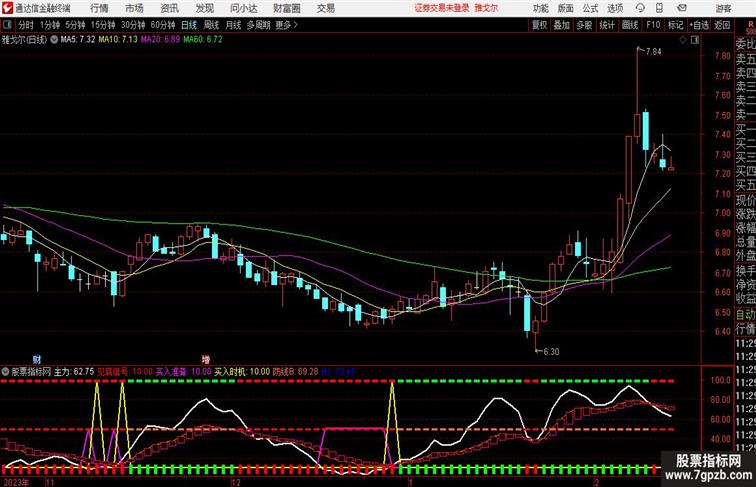Click the 统计 statistics button
Viewport: 756px width, 487px height.
pyautogui.click(x=607, y=25)
